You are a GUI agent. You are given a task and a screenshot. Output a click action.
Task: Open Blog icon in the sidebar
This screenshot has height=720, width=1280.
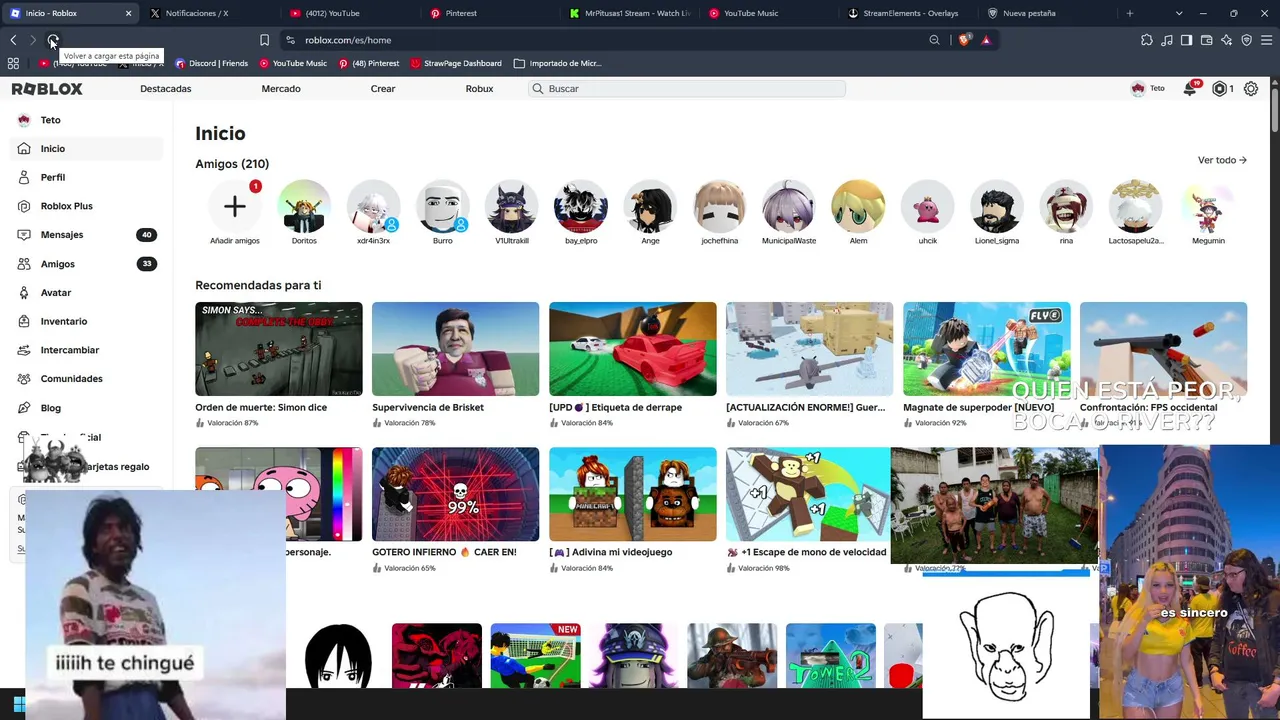point(24,408)
